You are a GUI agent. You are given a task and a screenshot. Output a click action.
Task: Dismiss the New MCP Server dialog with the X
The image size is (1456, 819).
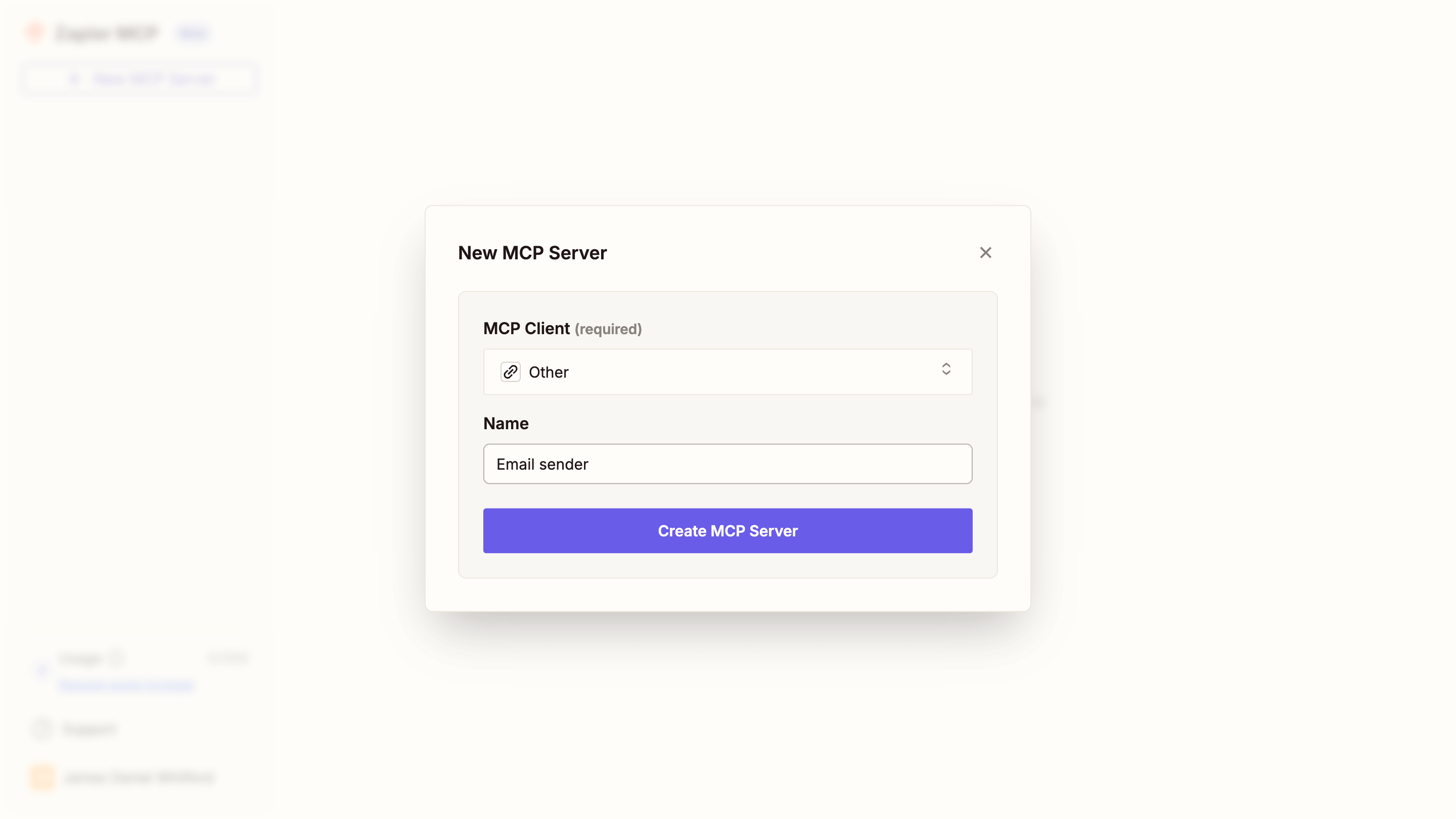pos(986,253)
